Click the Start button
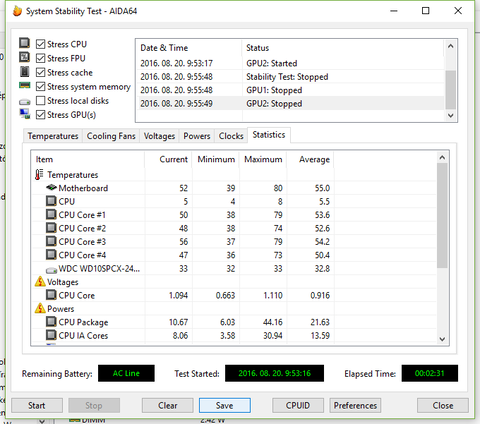Screen dimensions: 480x424 pos(37,405)
